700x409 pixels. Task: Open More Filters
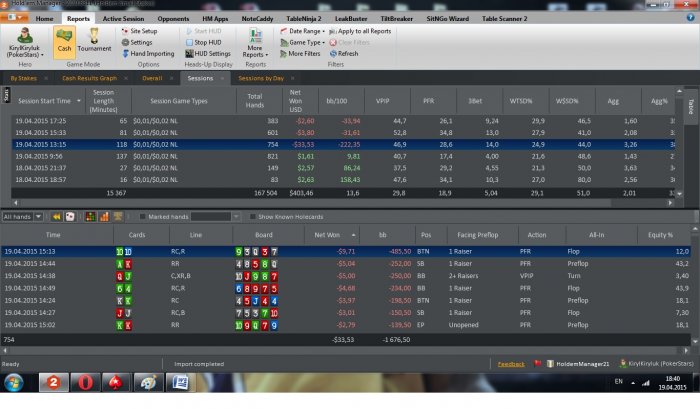(x=300, y=54)
